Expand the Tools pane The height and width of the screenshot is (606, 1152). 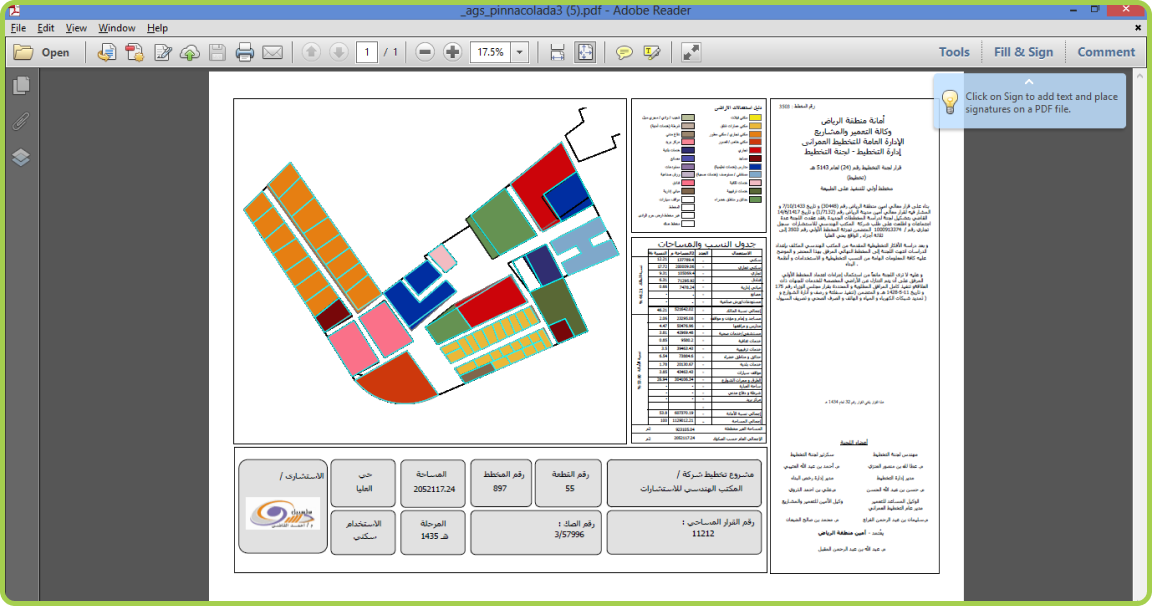953,52
